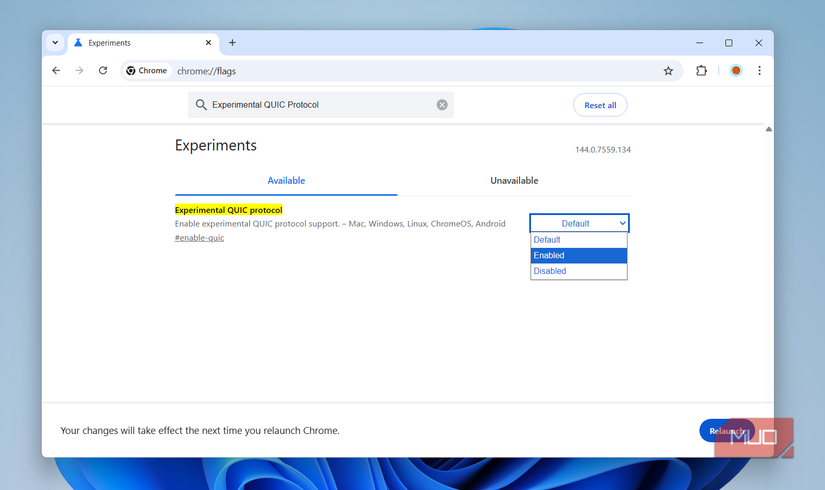Click the QUIC protocol description text

(x=340, y=224)
